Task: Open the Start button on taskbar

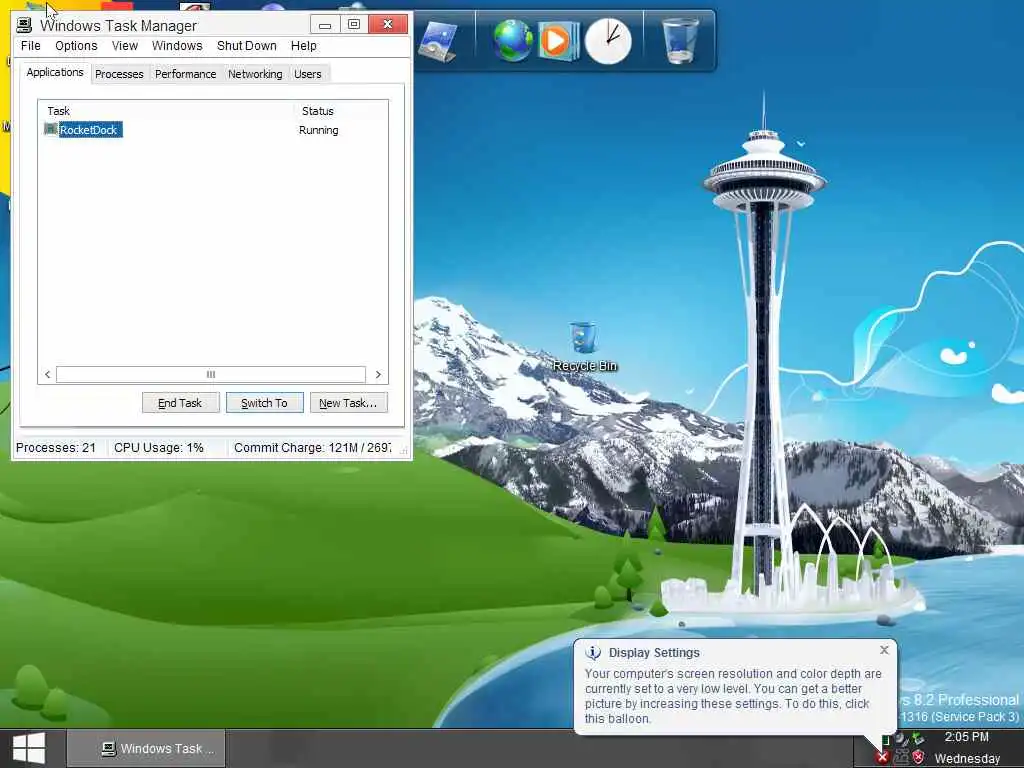Action: tap(29, 748)
